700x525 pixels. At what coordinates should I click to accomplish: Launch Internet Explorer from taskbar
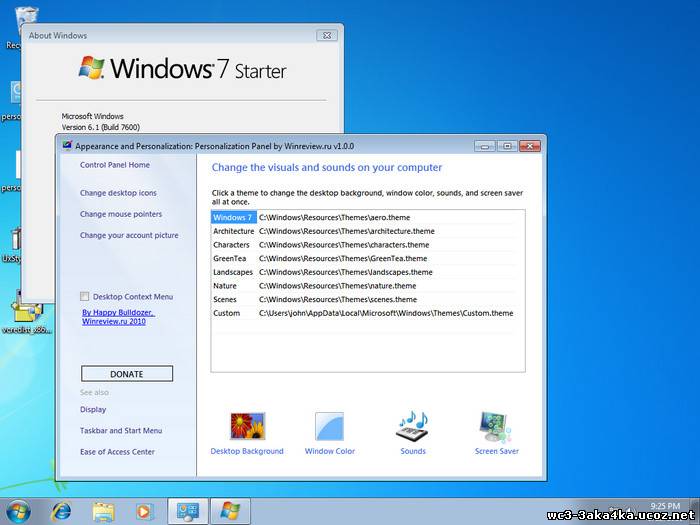pos(62,511)
